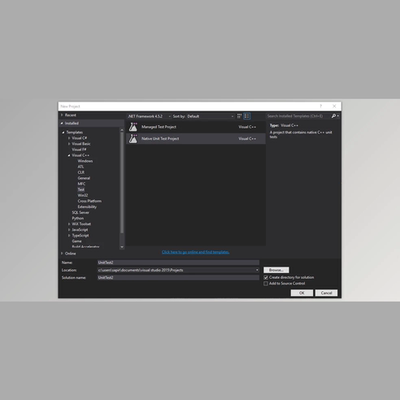Focus the Search Installed Templates box
Viewport: 400px width, 400px height.
click(298, 116)
